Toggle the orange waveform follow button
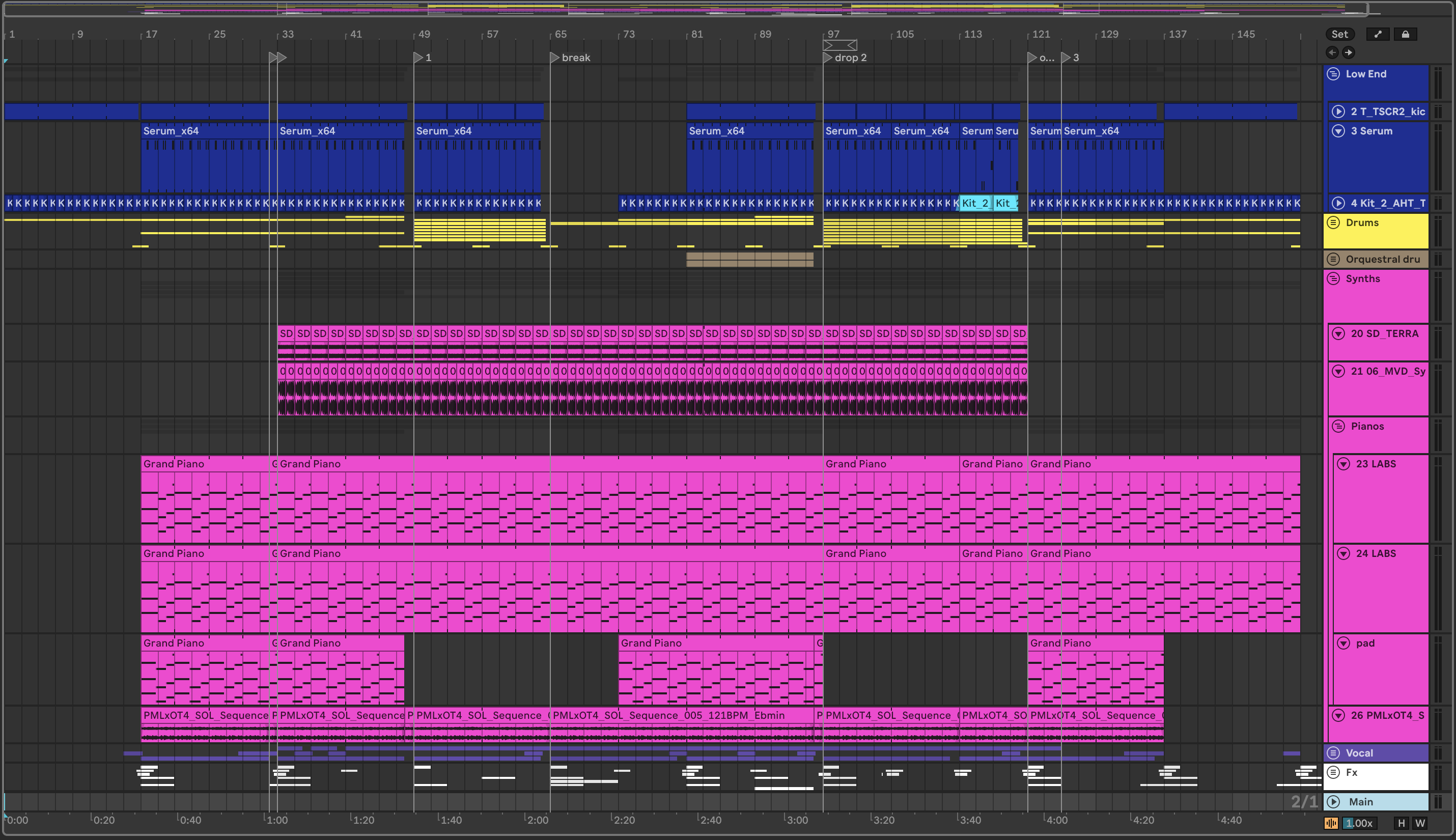Viewport: 1456px width, 840px height. coord(1331,823)
